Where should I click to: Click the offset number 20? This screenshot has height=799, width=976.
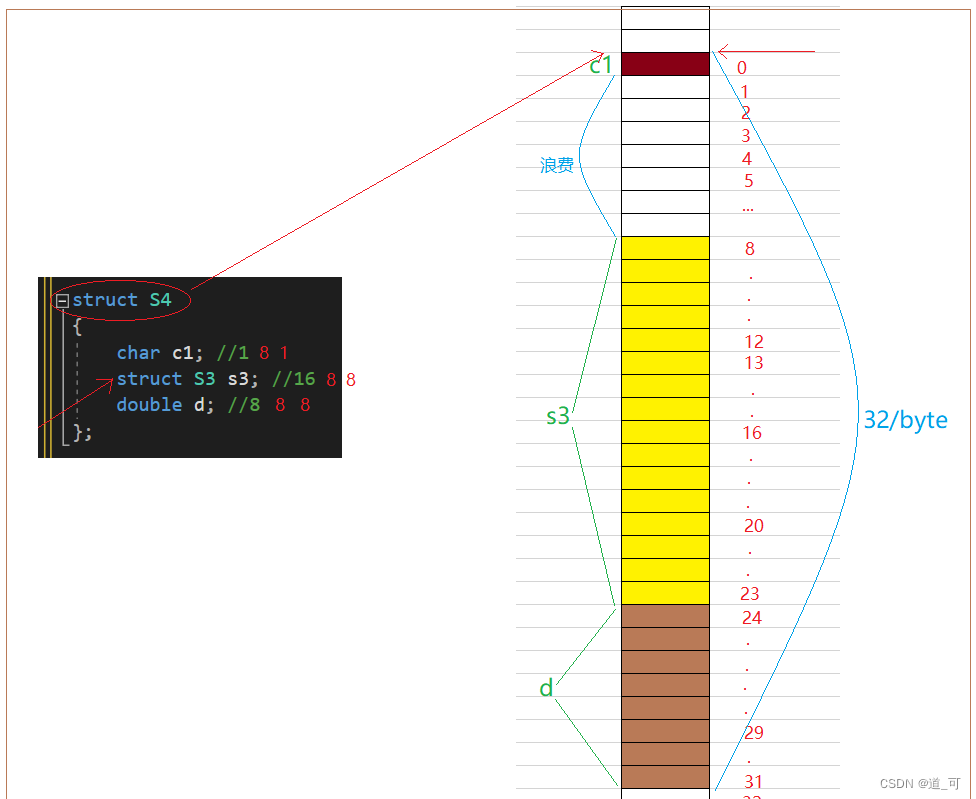pos(754,526)
